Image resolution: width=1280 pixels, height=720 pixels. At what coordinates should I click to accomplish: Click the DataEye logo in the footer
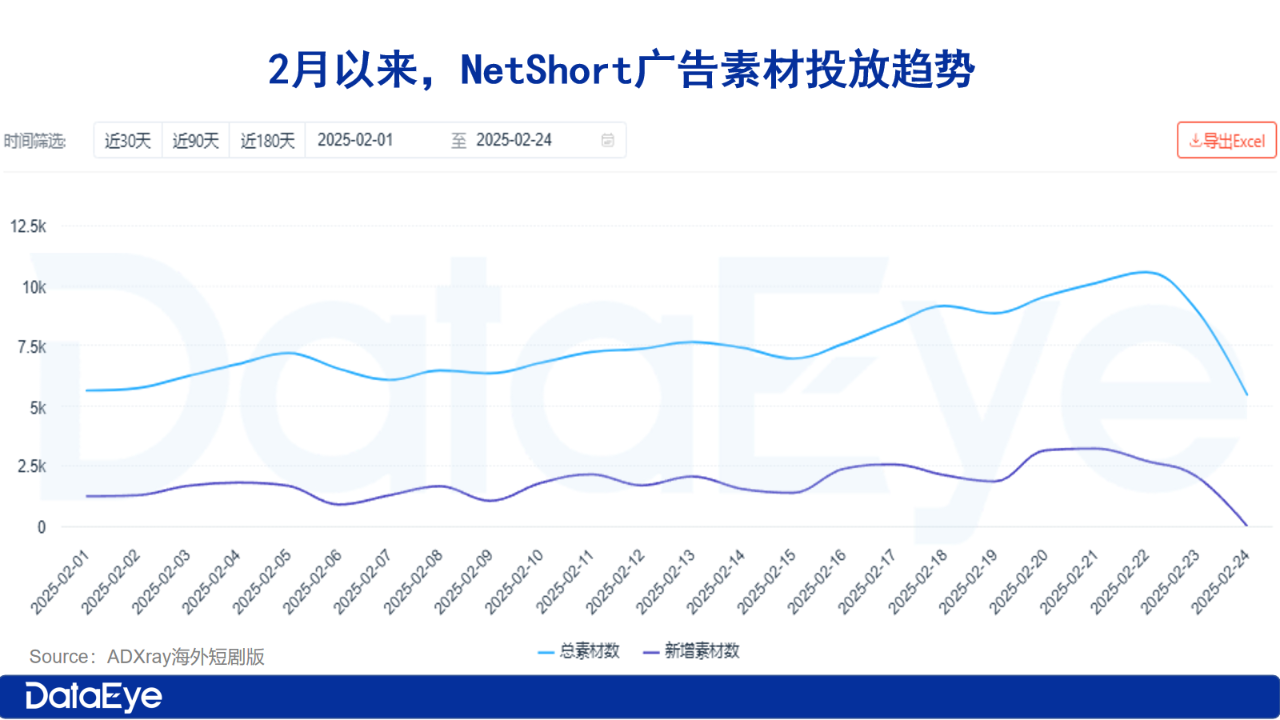94,696
